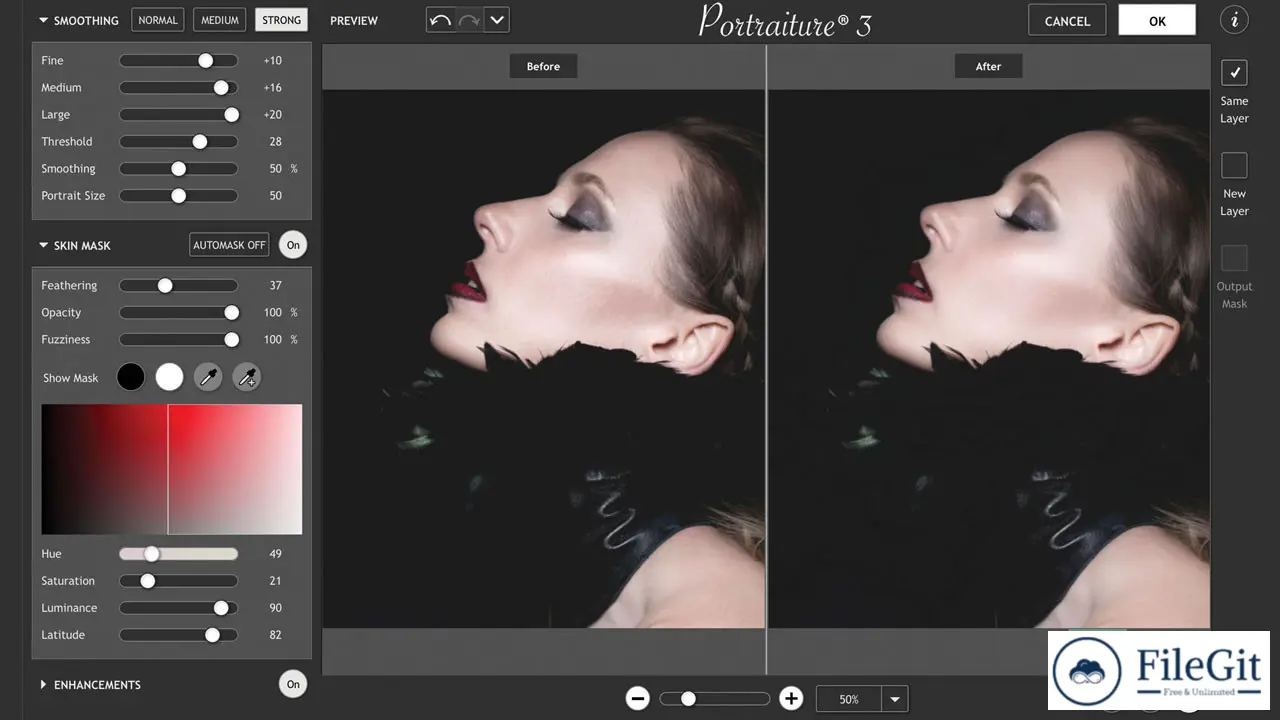Click inside the skin color picker field

pyautogui.click(x=171, y=469)
